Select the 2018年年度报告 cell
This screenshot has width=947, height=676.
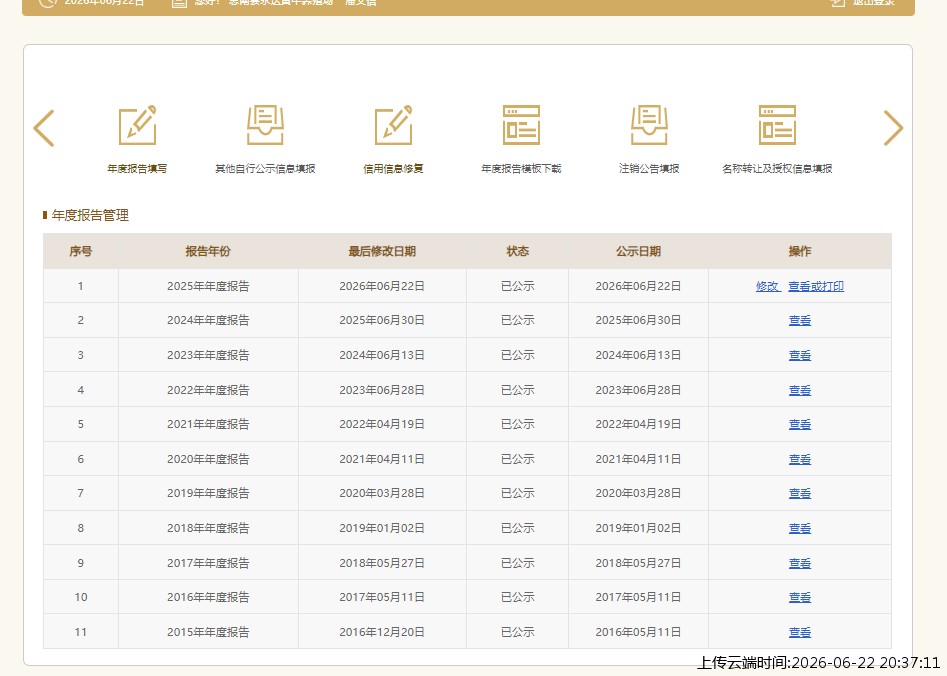[208, 528]
